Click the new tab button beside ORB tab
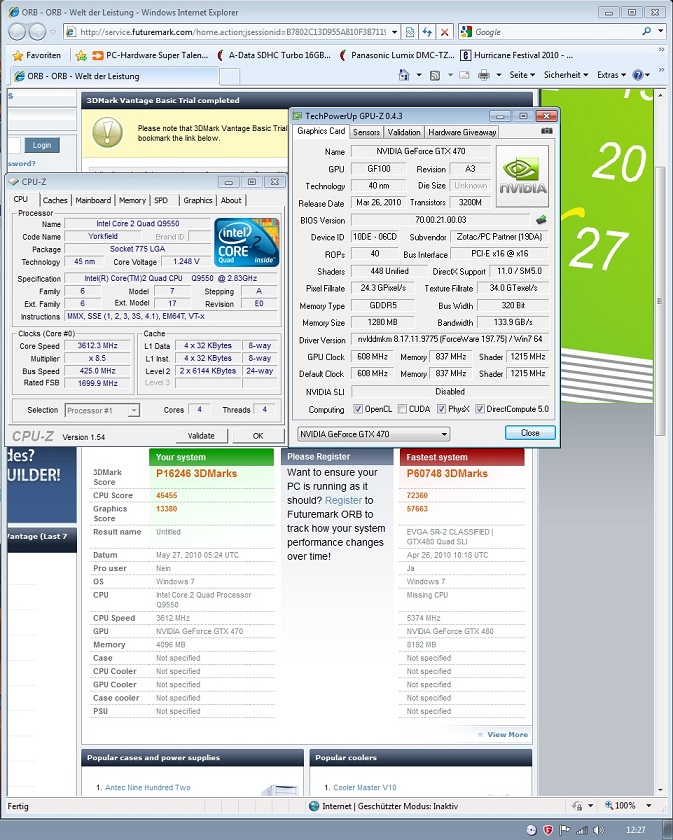 coord(229,77)
